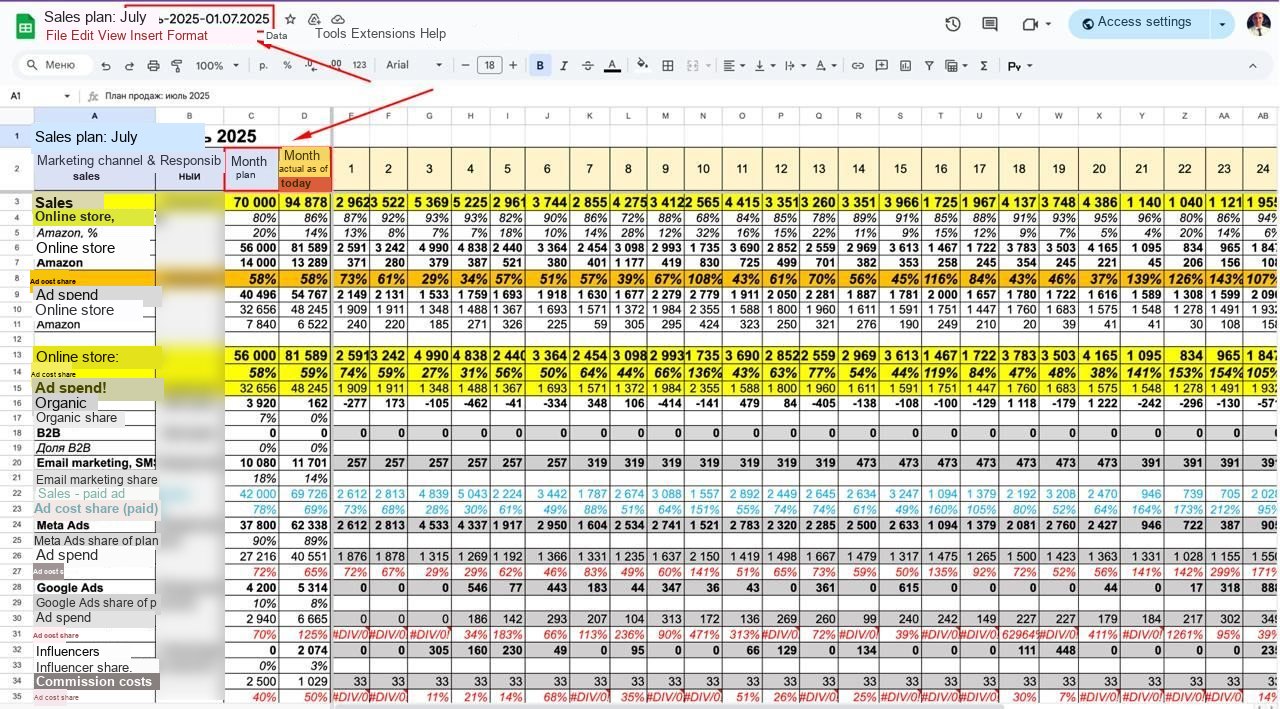Open the fill color picker
Image resolution: width=1280 pixels, height=709 pixels.
pos(642,66)
